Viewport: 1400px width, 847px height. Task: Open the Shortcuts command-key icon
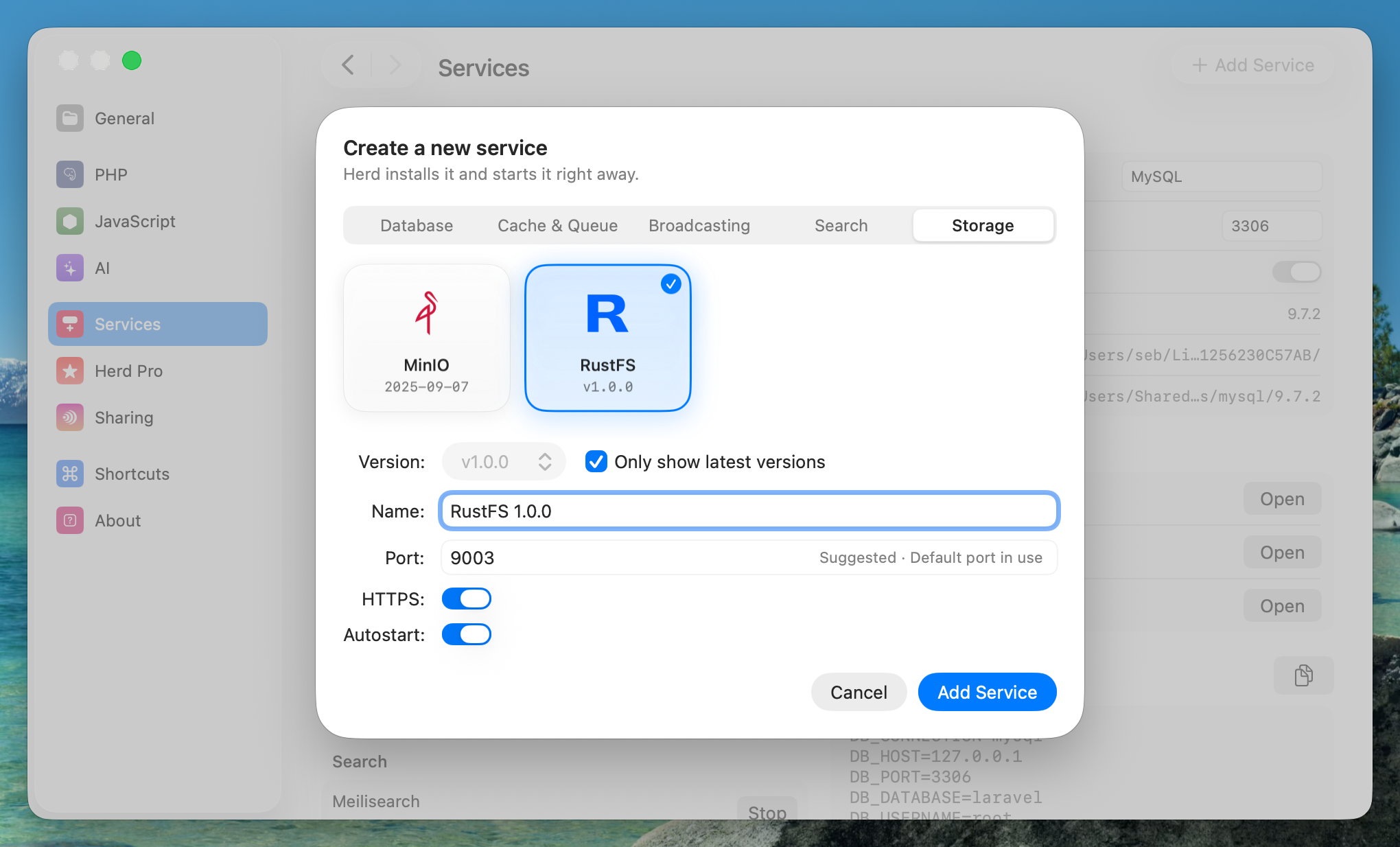(x=70, y=474)
